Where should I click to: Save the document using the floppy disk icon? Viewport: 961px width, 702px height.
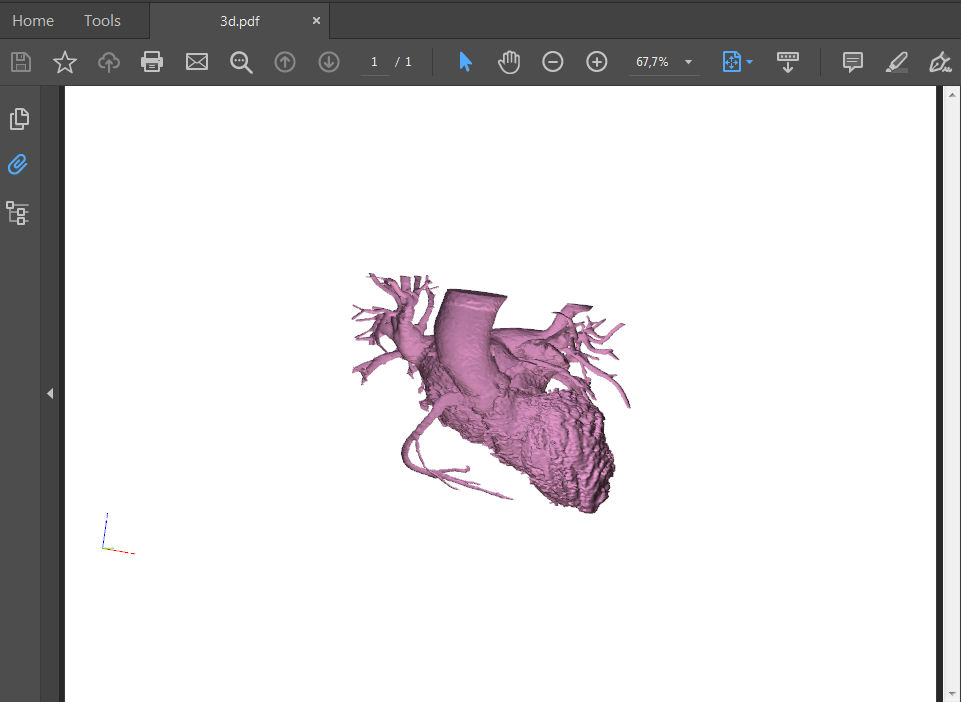coord(20,62)
